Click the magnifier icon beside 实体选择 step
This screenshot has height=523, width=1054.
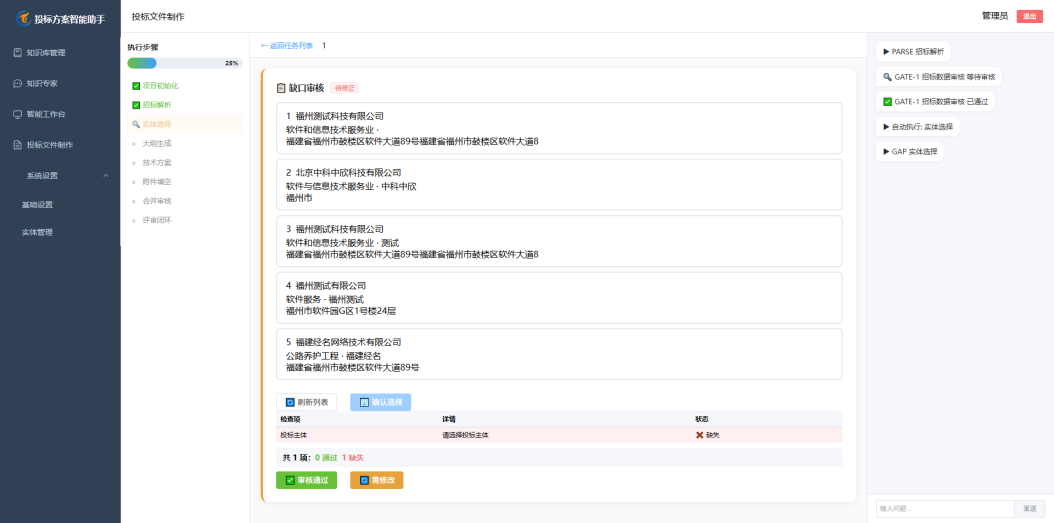pyautogui.click(x=136, y=124)
